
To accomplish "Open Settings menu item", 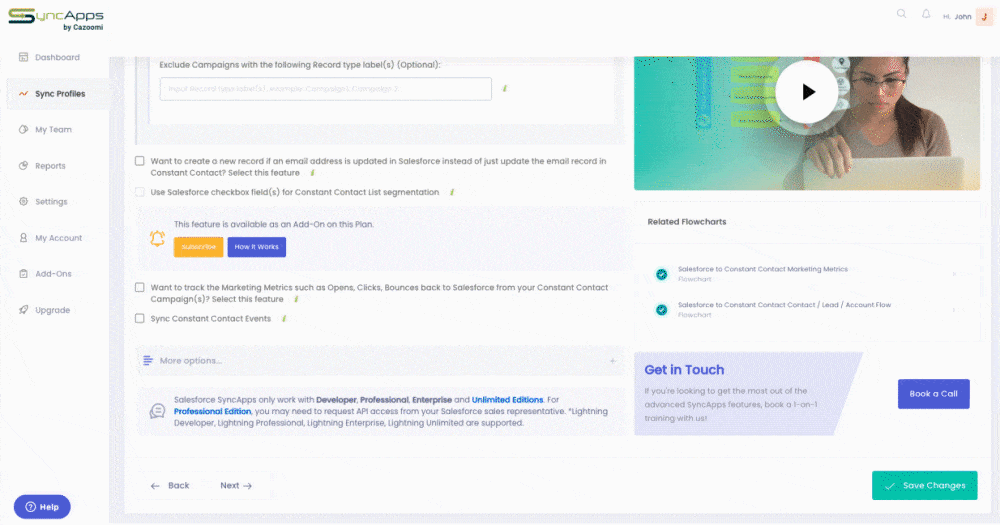I will click(51, 202).
